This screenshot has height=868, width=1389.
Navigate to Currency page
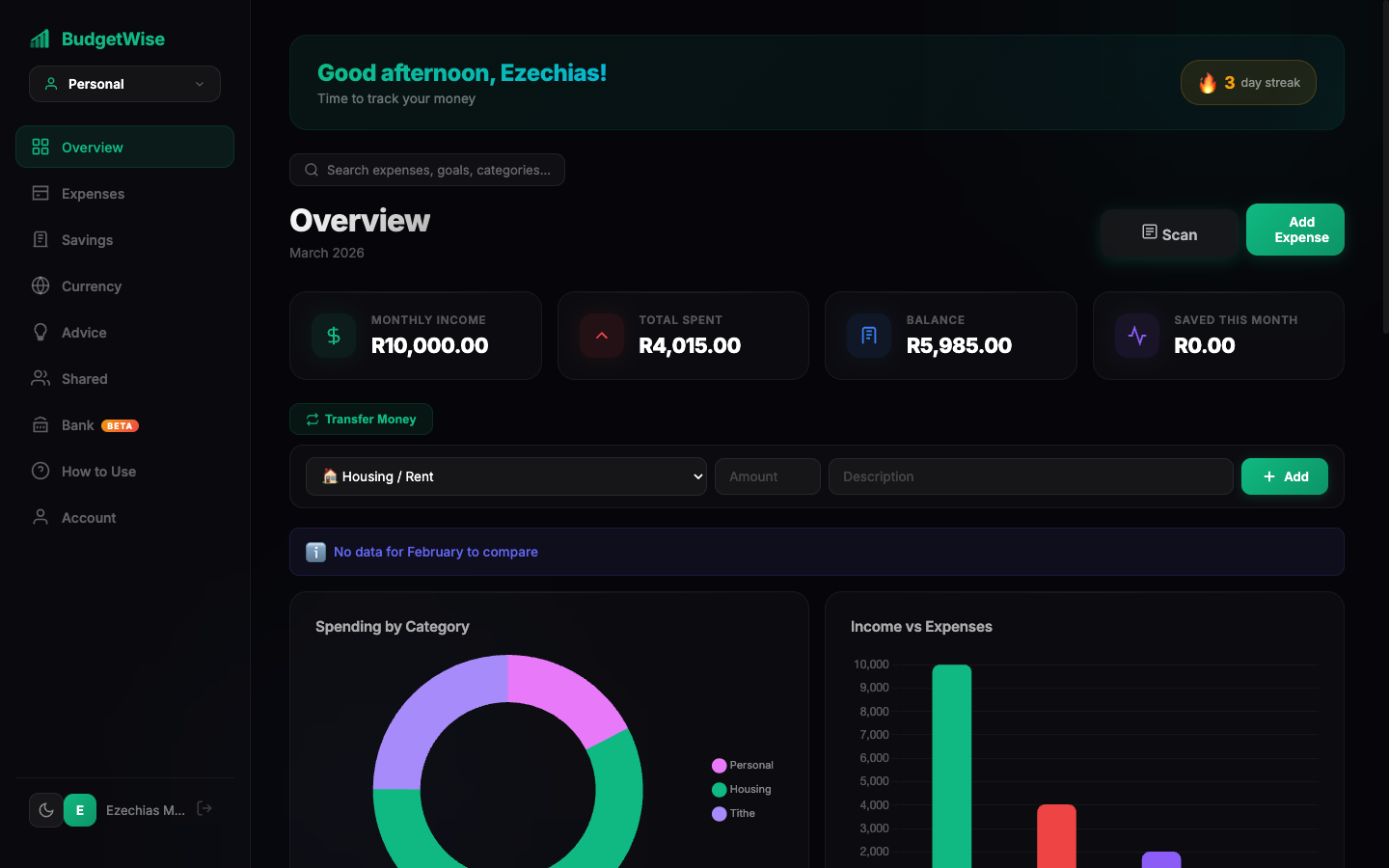(x=124, y=285)
